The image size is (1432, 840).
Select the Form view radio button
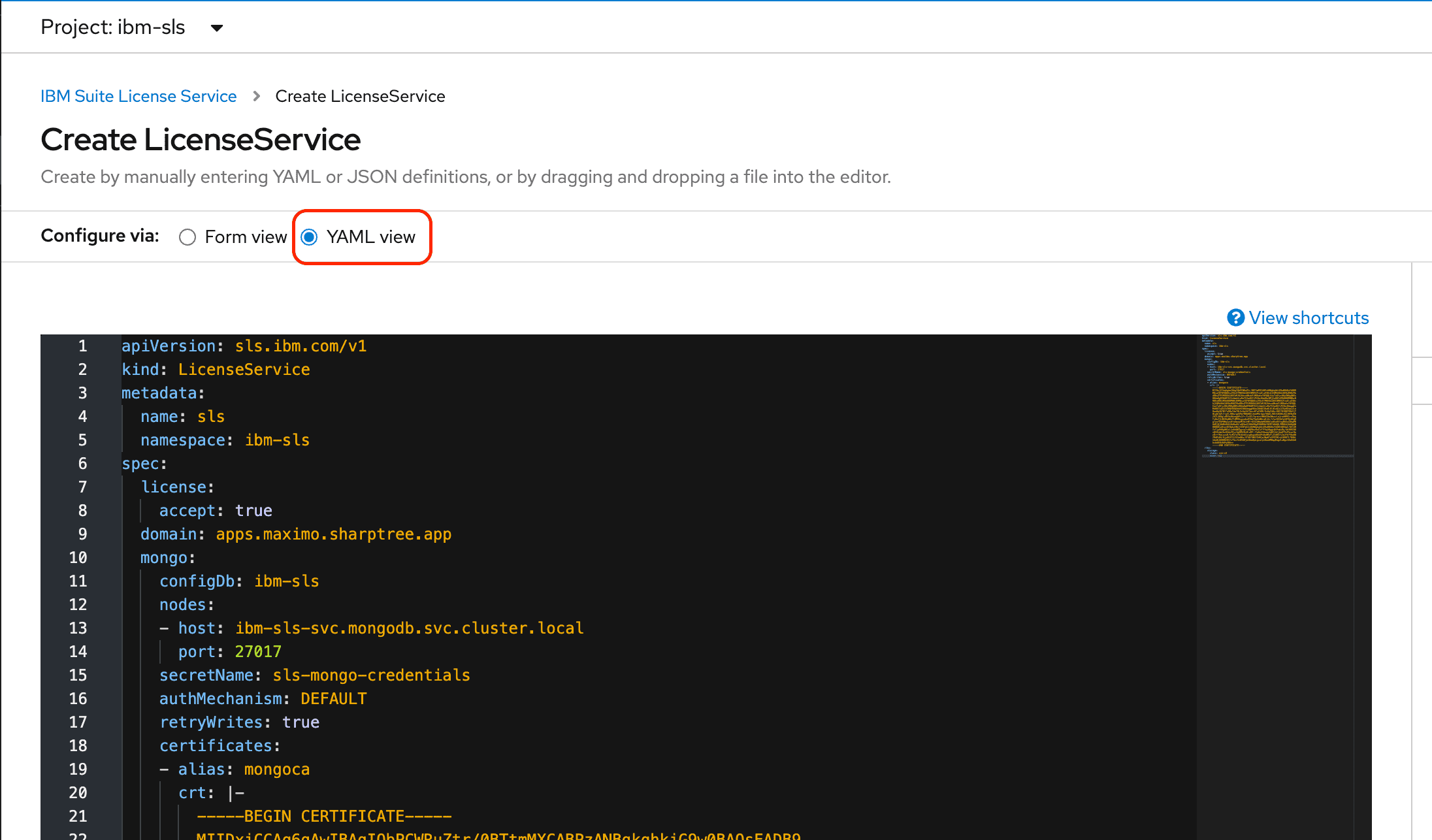tap(187, 237)
